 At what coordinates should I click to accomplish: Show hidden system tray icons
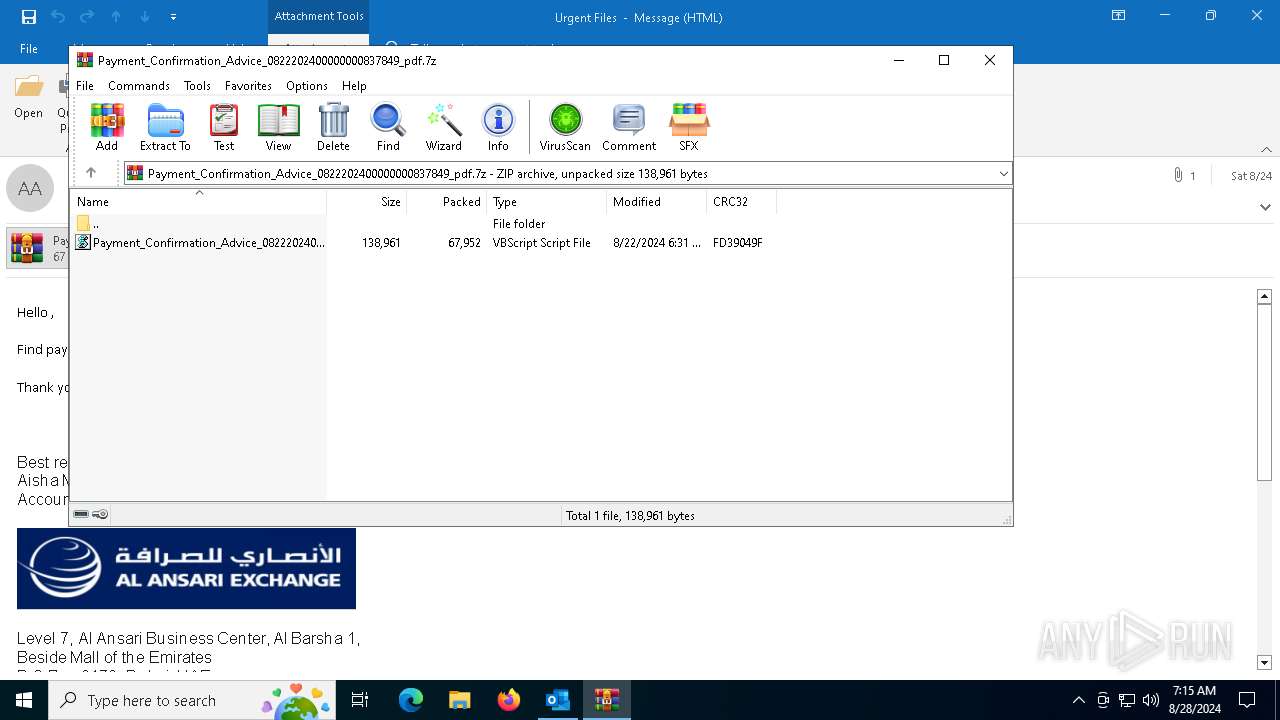(1078, 700)
